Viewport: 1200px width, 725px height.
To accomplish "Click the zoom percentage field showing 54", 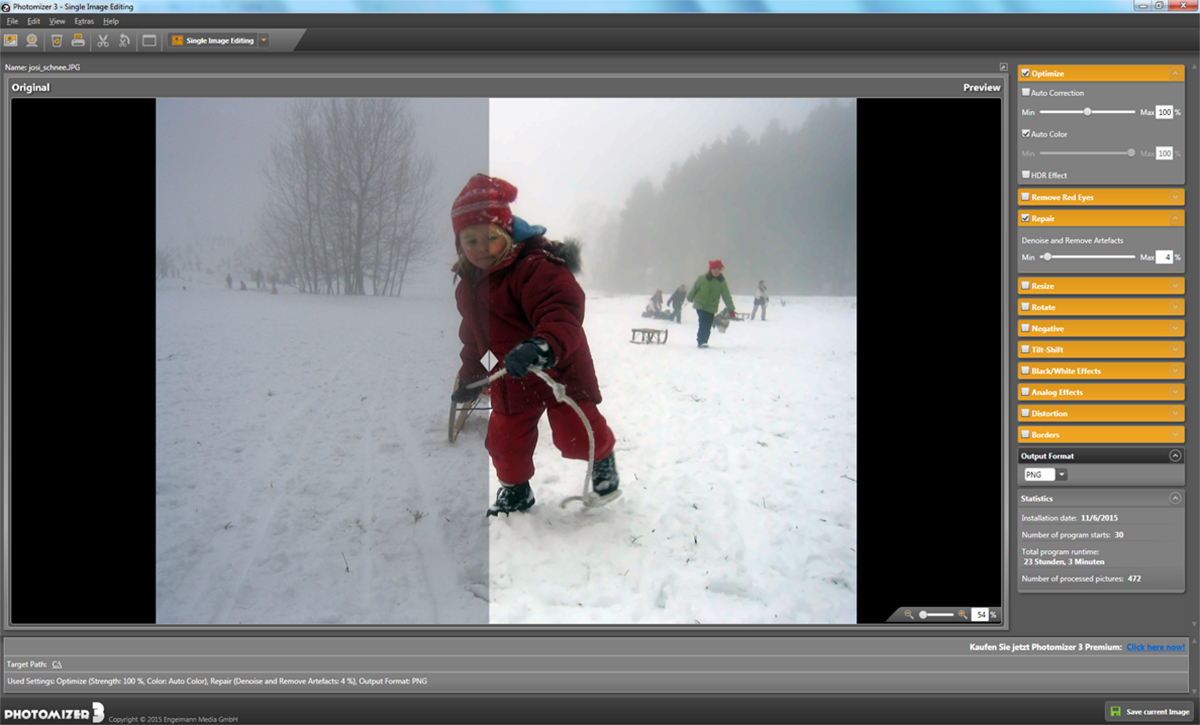I will (x=980, y=614).
